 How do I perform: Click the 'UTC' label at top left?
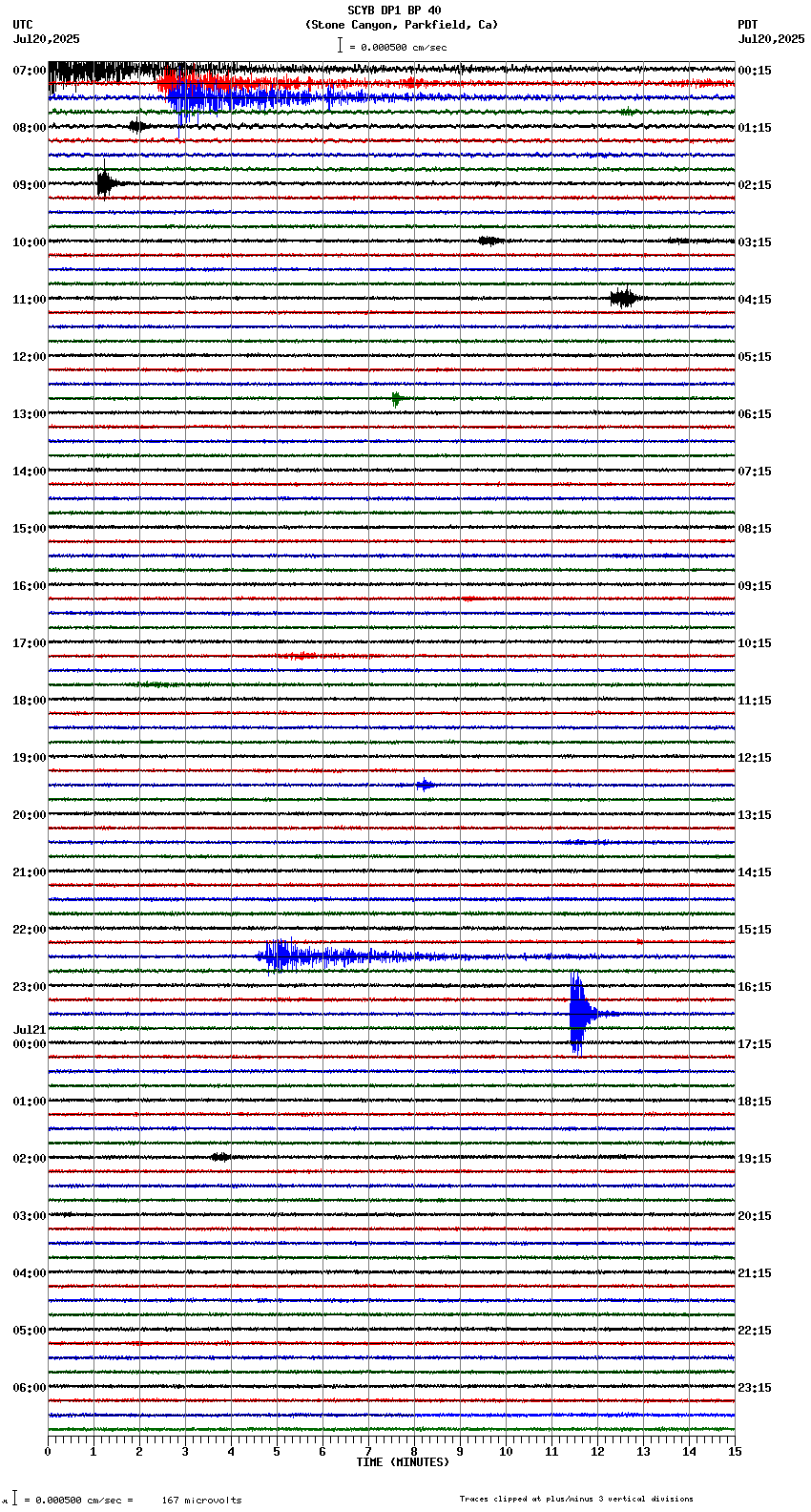point(23,25)
